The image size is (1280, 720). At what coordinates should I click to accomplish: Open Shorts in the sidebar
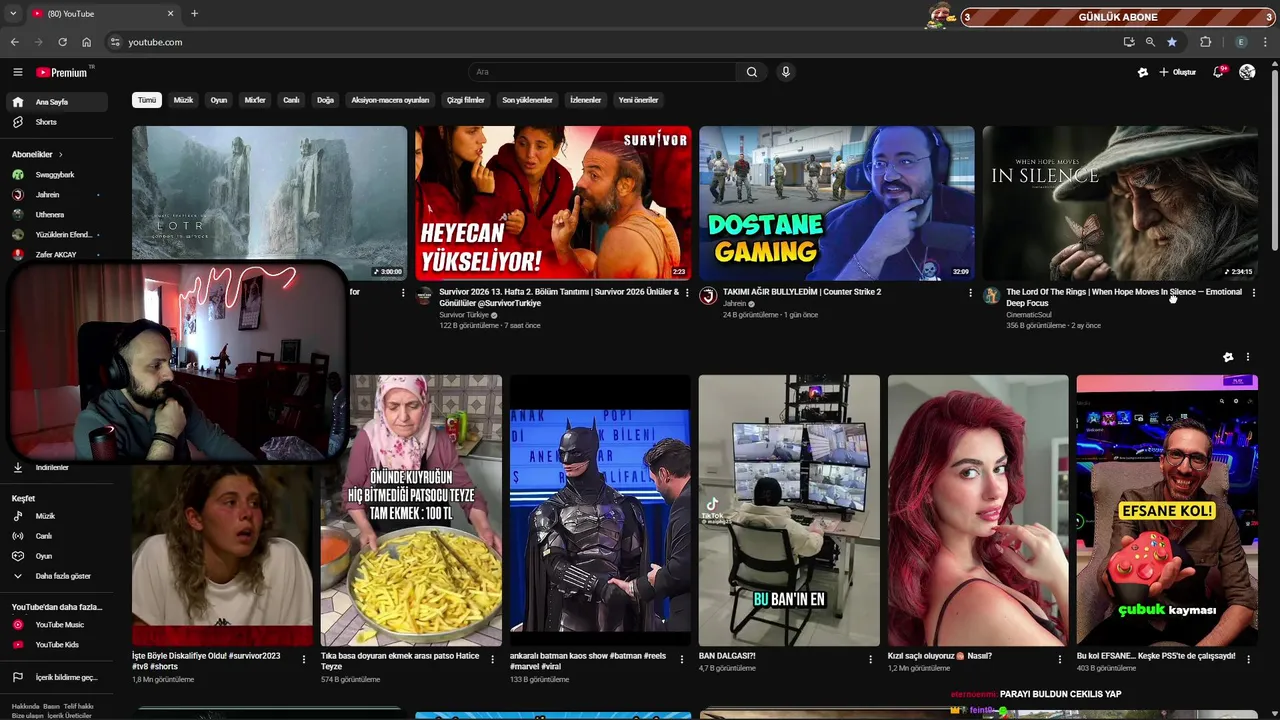point(58,122)
